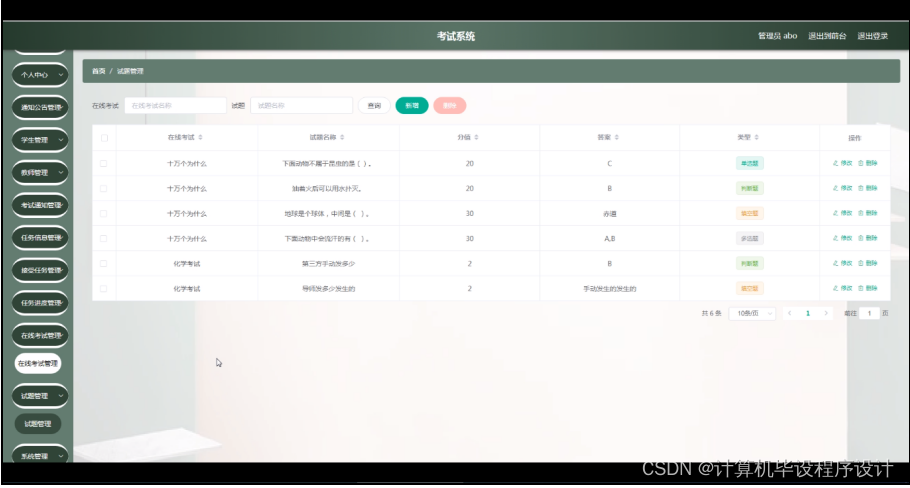Click edit (修改) for the 地球是个球体 row
The image size is (910, 488).
click(x=843, y=213)
